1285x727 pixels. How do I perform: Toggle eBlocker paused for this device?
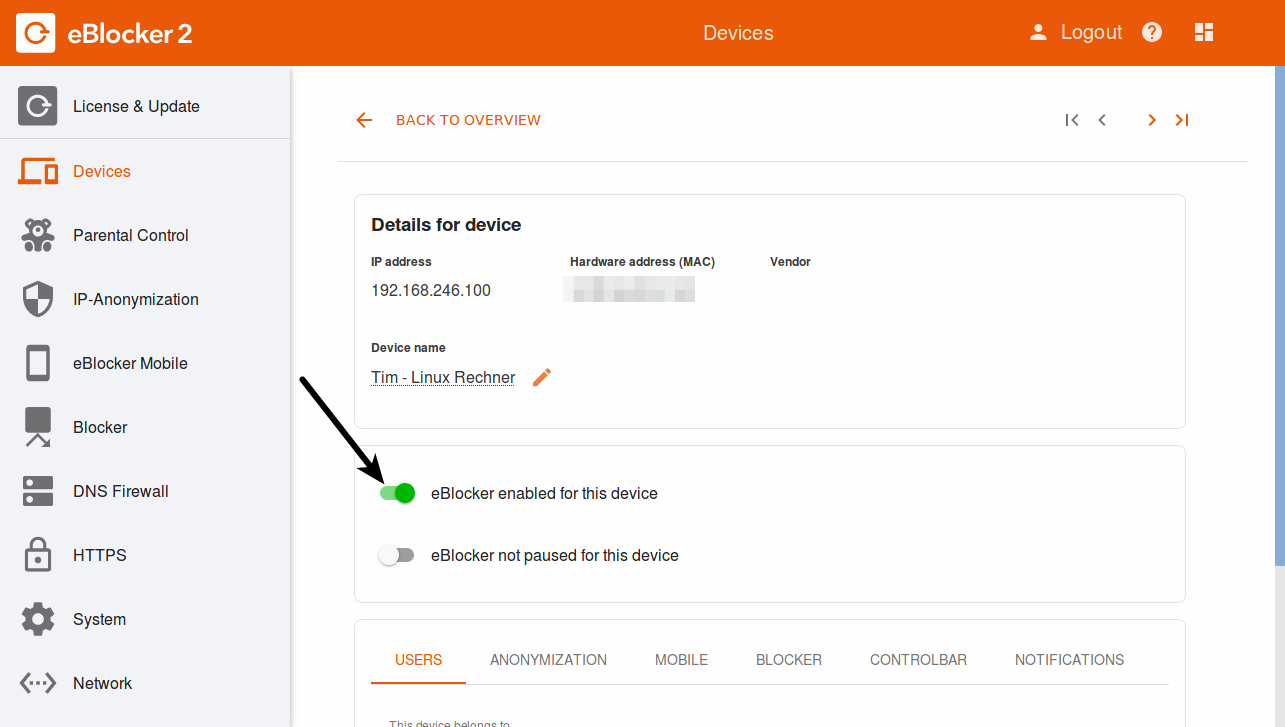[x=396, y=555]
